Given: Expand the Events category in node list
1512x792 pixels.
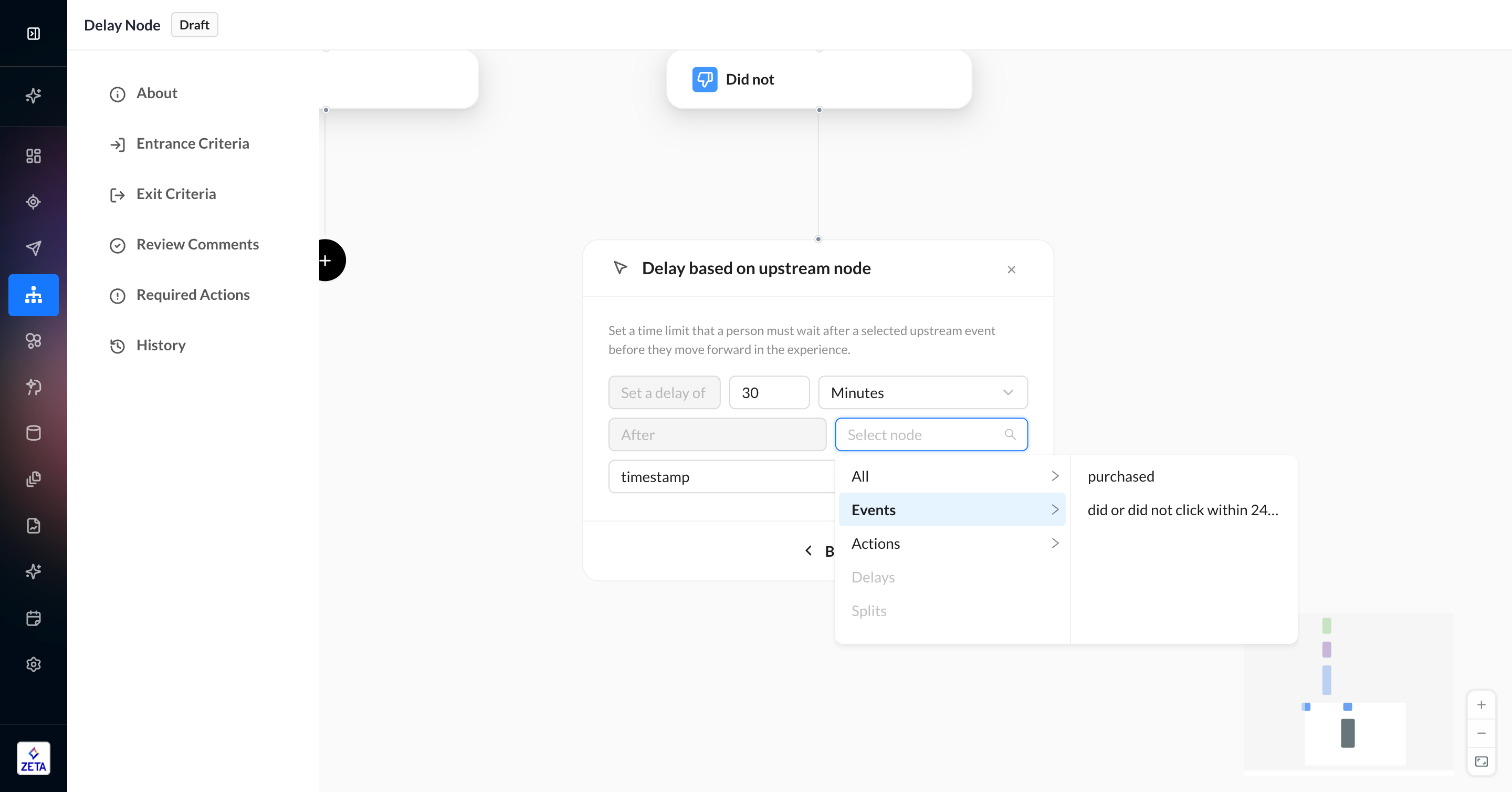Looking at the screenshot, I should pos(952,509).
